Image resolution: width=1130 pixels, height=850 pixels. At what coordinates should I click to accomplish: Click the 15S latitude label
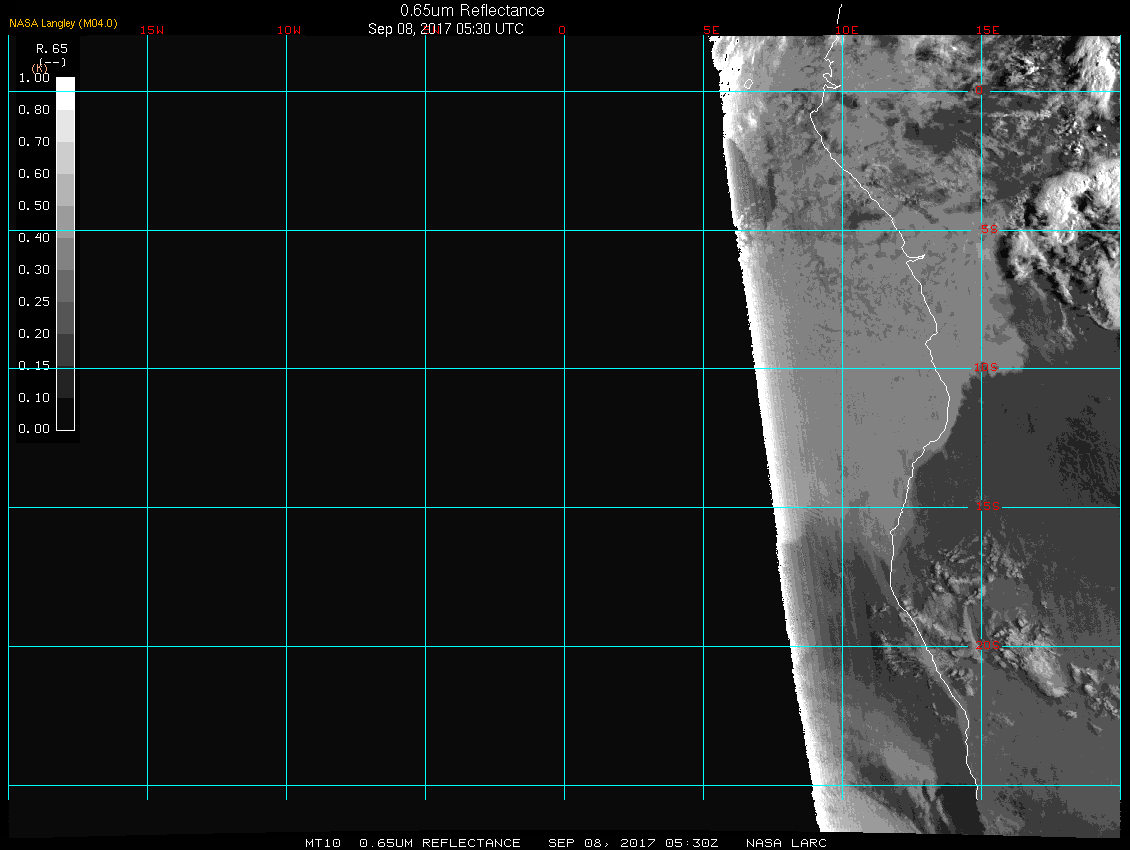[987, 506]
